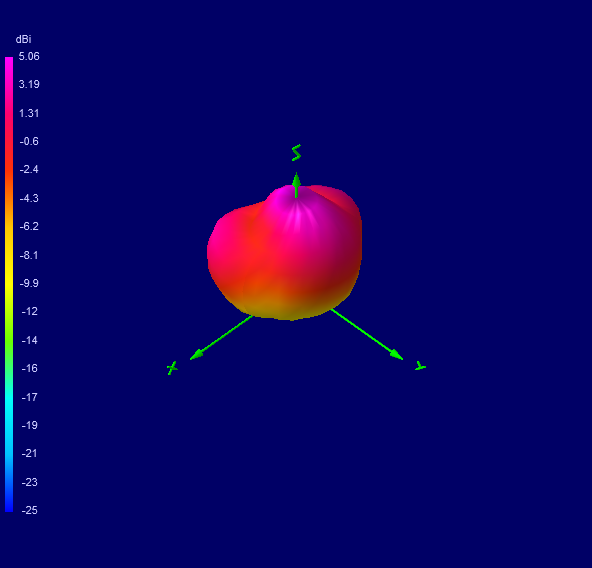The image size is (592, 568).
Task: Click the -8.1 scale value
Action: click(x=29, y=255)
